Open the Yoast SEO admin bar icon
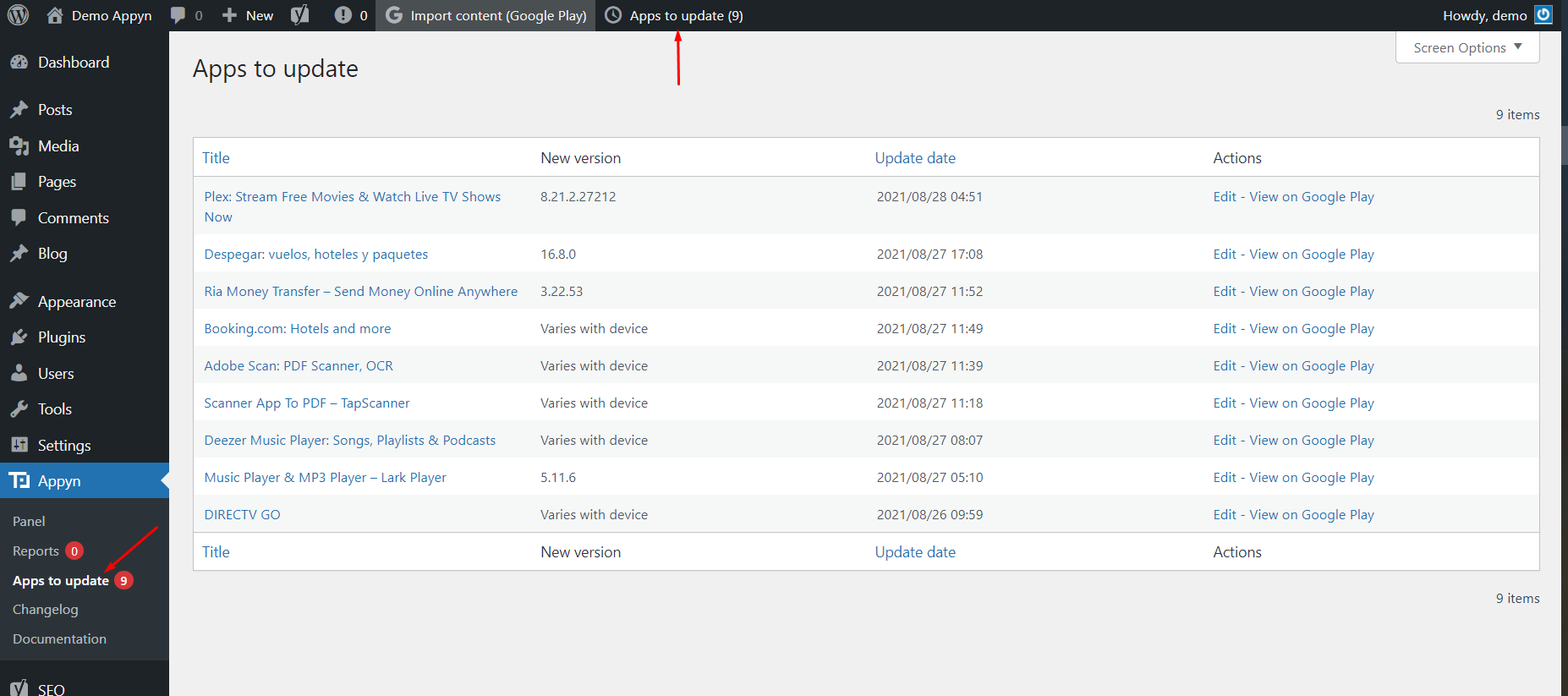 click(300, 15)
